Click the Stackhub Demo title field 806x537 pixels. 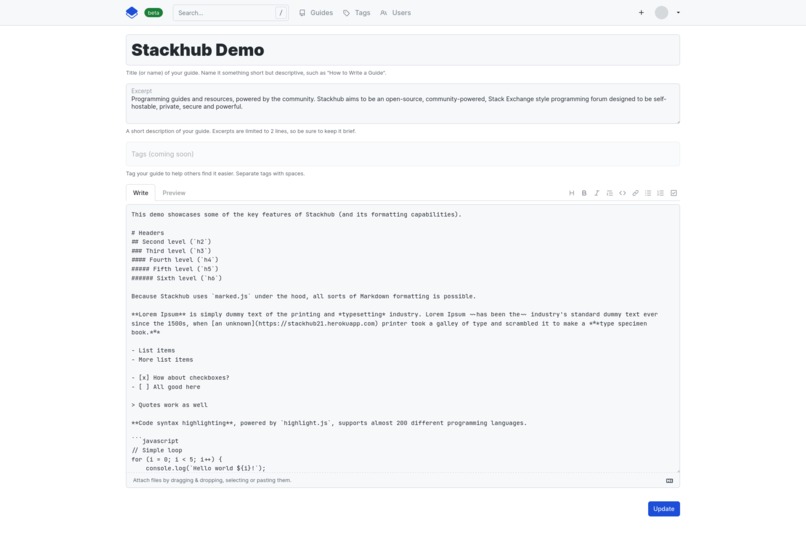pyautogui.click(x=402, y=50)
